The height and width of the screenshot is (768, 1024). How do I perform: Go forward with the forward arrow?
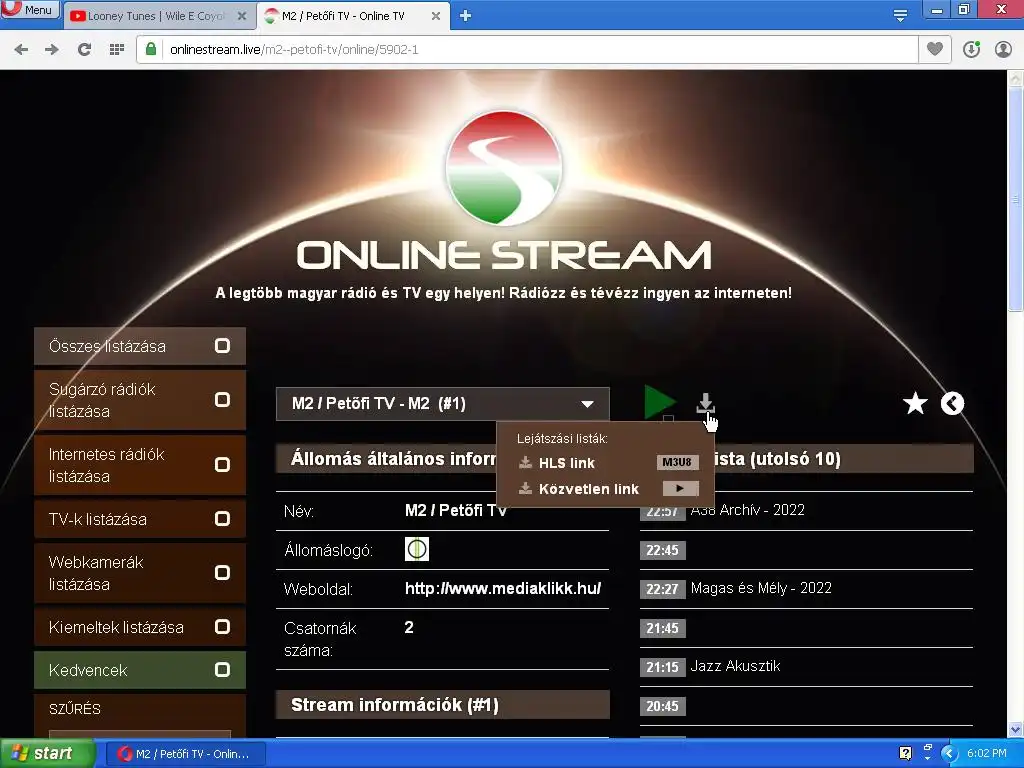click(52, 50)
